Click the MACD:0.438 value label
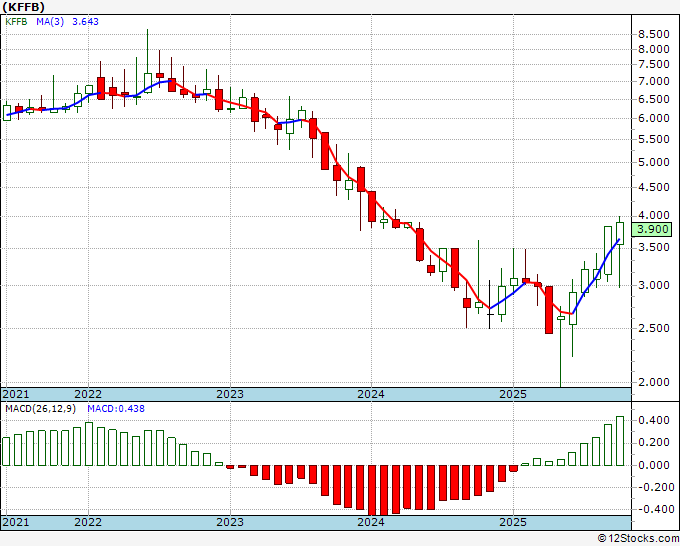 click(x=116, y=409)
